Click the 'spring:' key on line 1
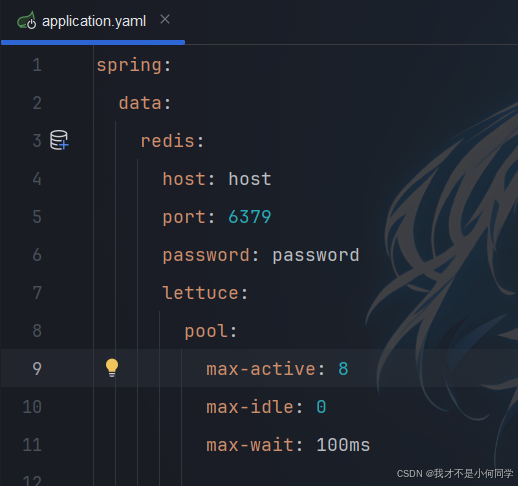518x486 pixels. (134, 65)
